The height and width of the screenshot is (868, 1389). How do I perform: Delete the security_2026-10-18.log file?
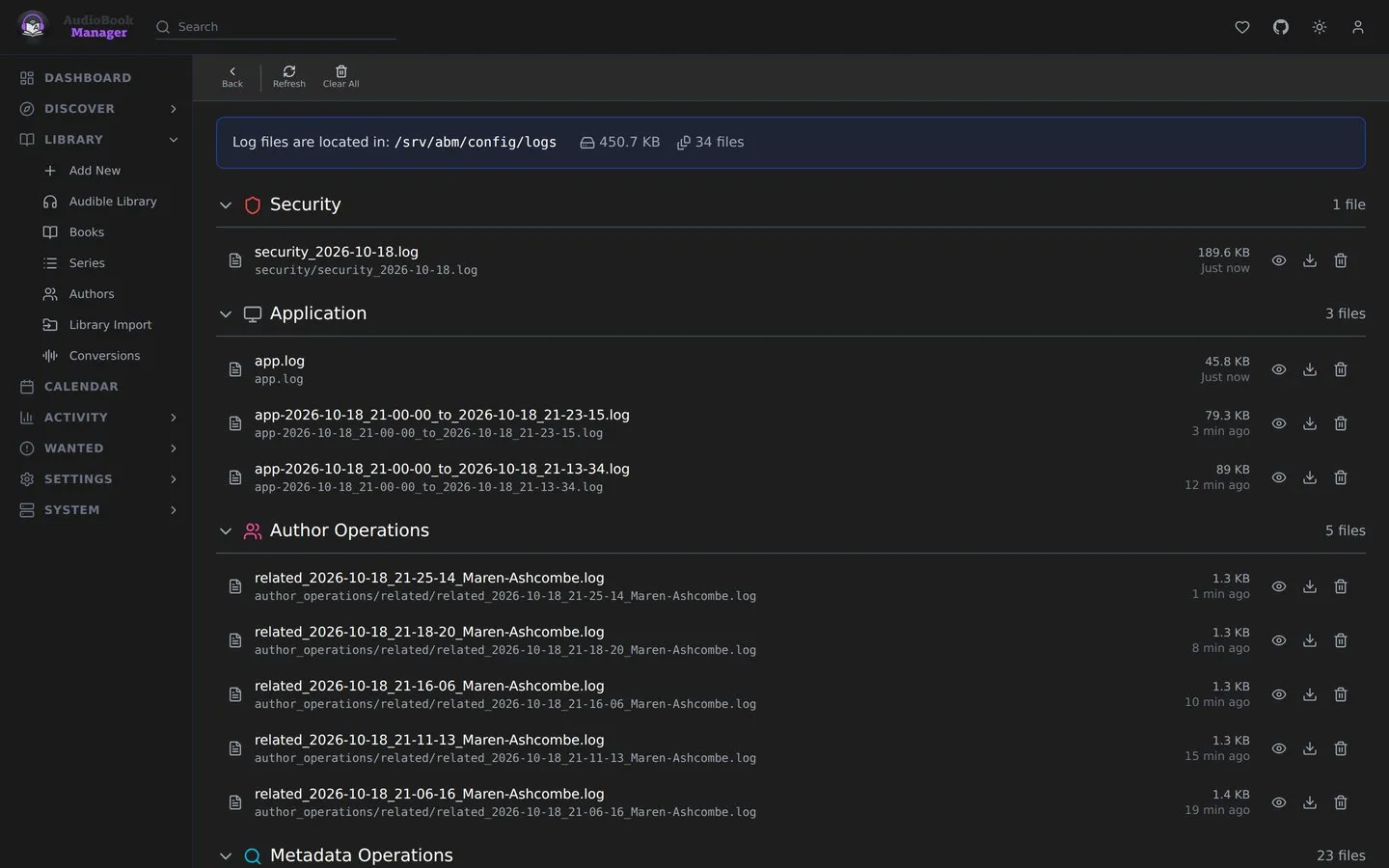1341,260
